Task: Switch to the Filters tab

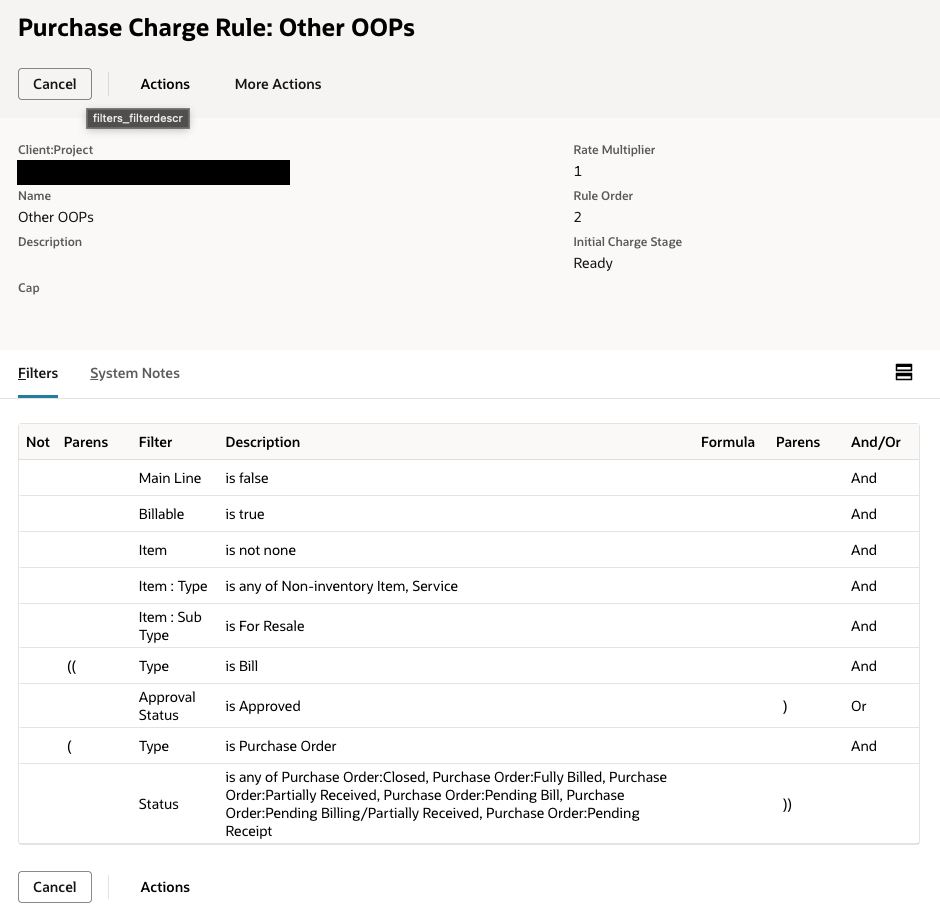Action: (x=38, y=373)
